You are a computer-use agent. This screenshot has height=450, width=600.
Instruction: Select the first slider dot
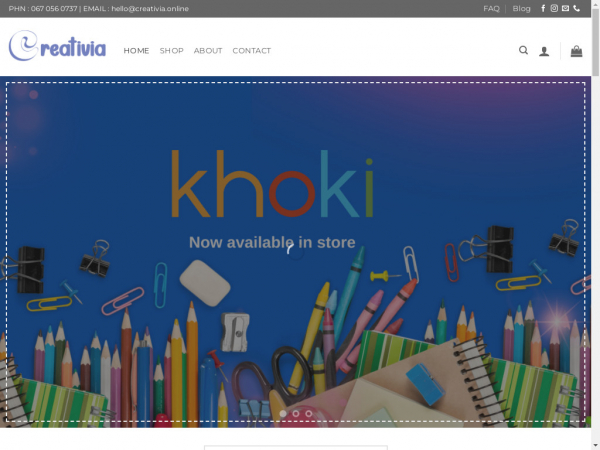(x=283, y=414)
